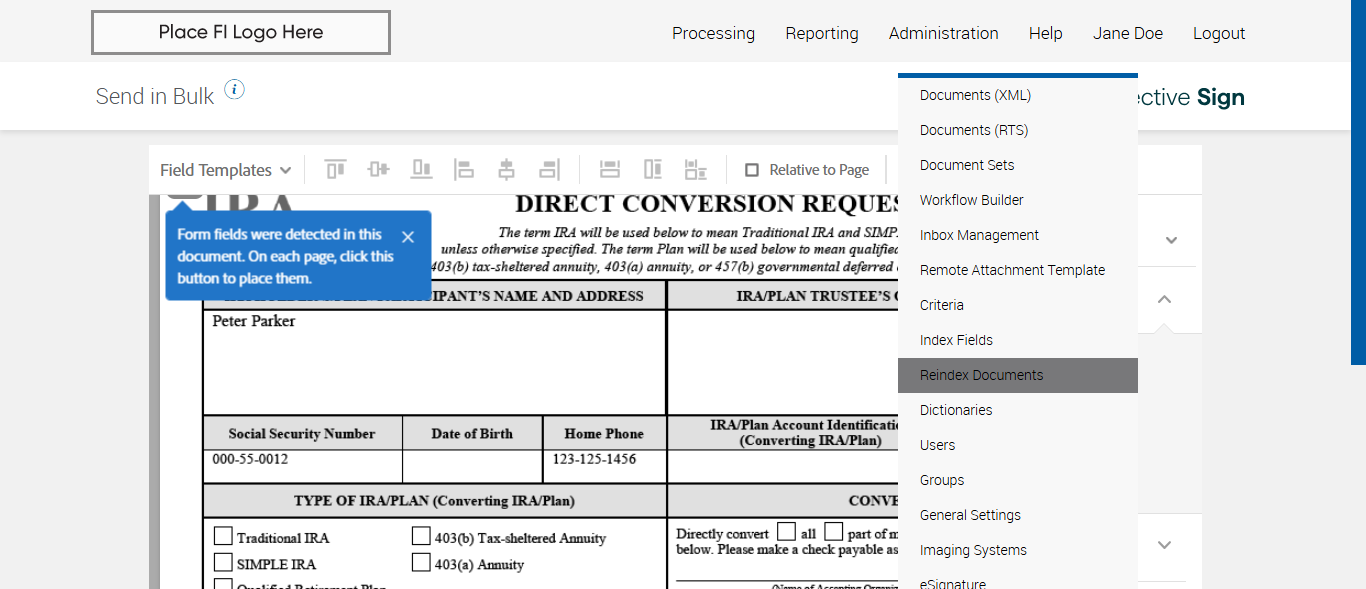Click the align left edges icon
This screenshot has width=1366, height=589.
(464, 170)
